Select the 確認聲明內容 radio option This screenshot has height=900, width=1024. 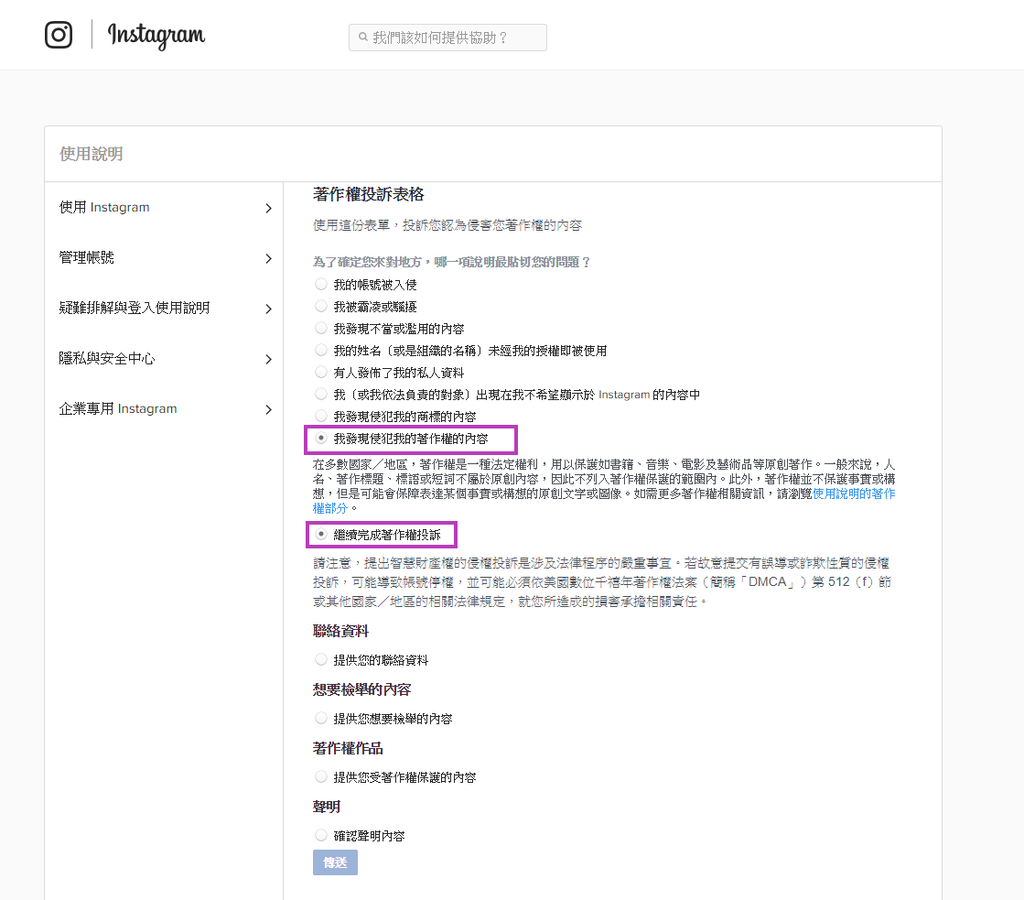321,835
